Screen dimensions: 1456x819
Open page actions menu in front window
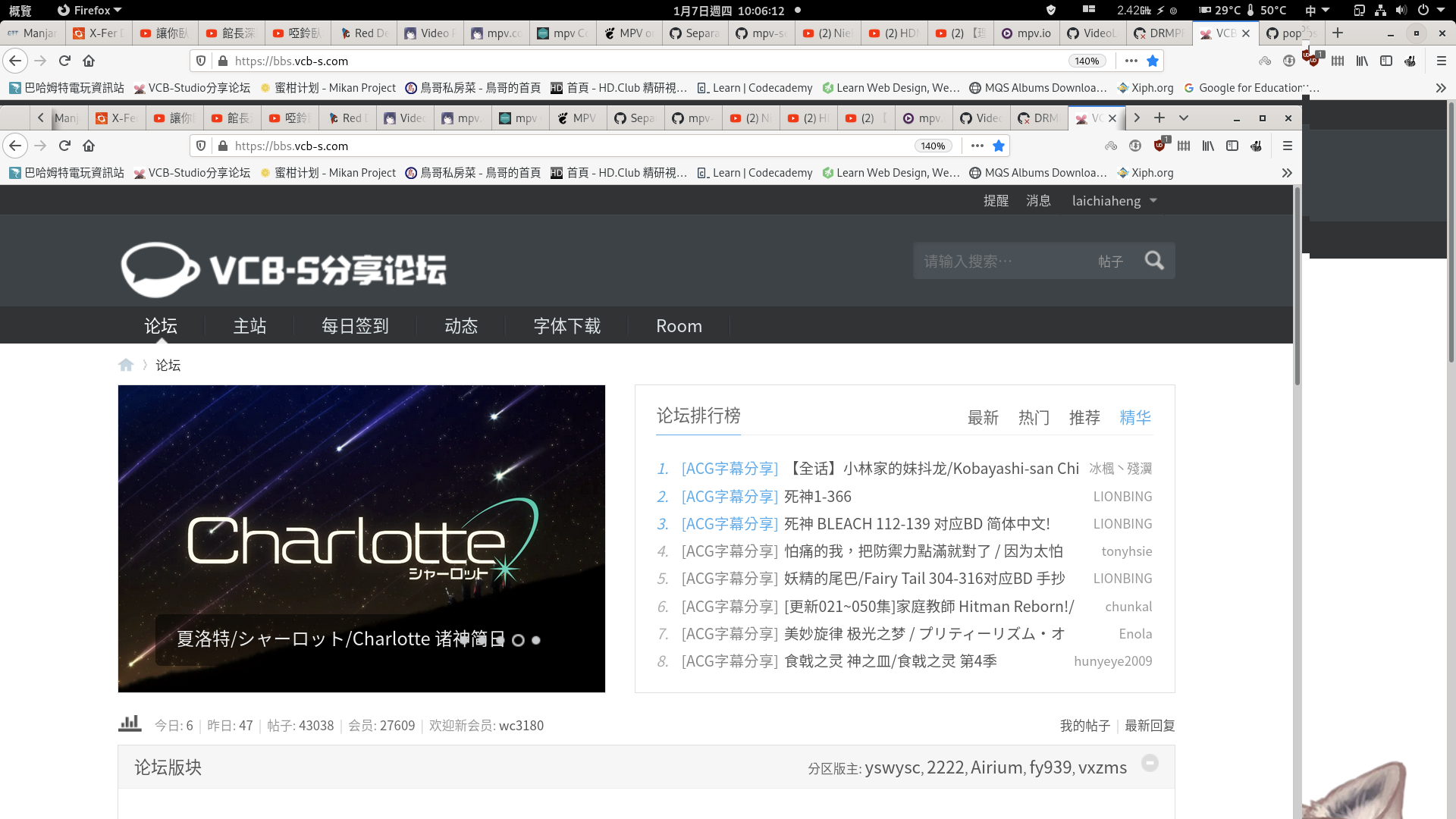click(977, 146)
